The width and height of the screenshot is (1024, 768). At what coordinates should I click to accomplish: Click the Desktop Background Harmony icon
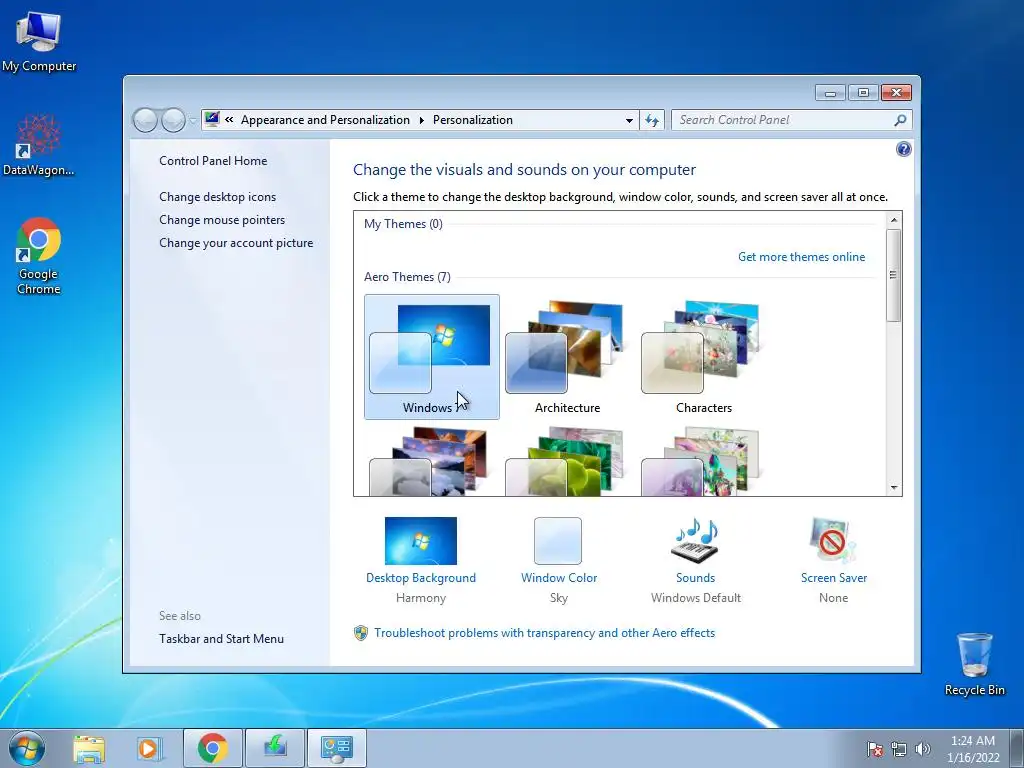pos(421,541)
